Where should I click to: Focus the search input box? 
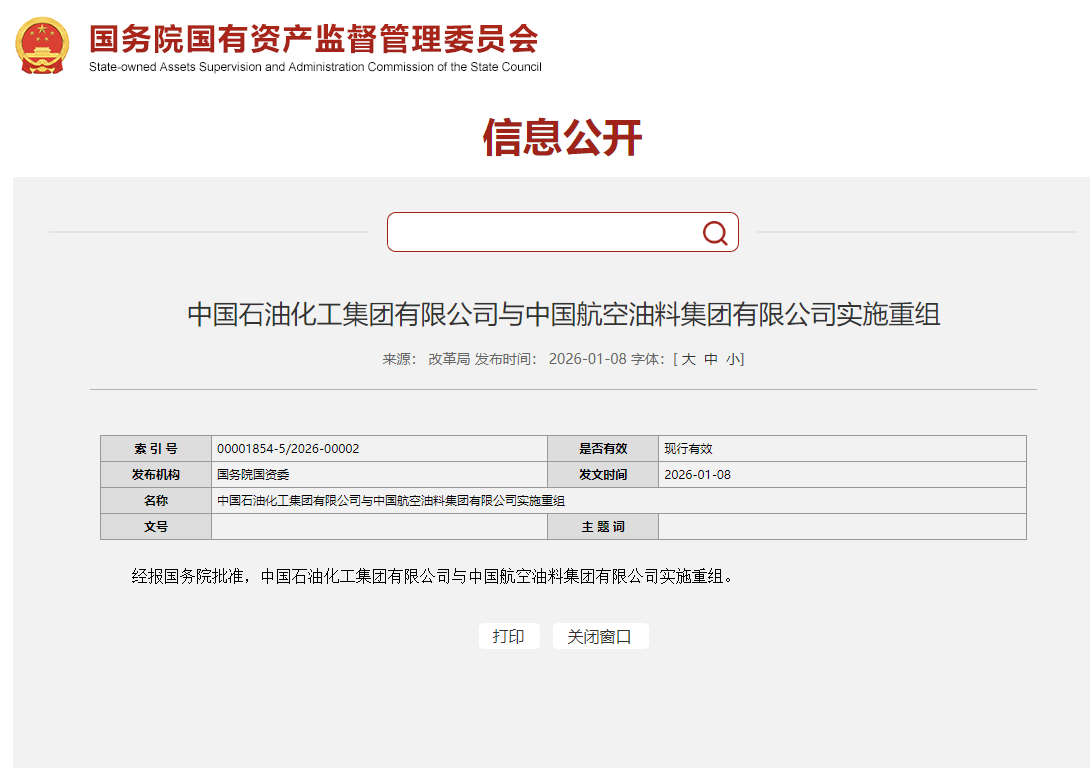coord(545,233)
